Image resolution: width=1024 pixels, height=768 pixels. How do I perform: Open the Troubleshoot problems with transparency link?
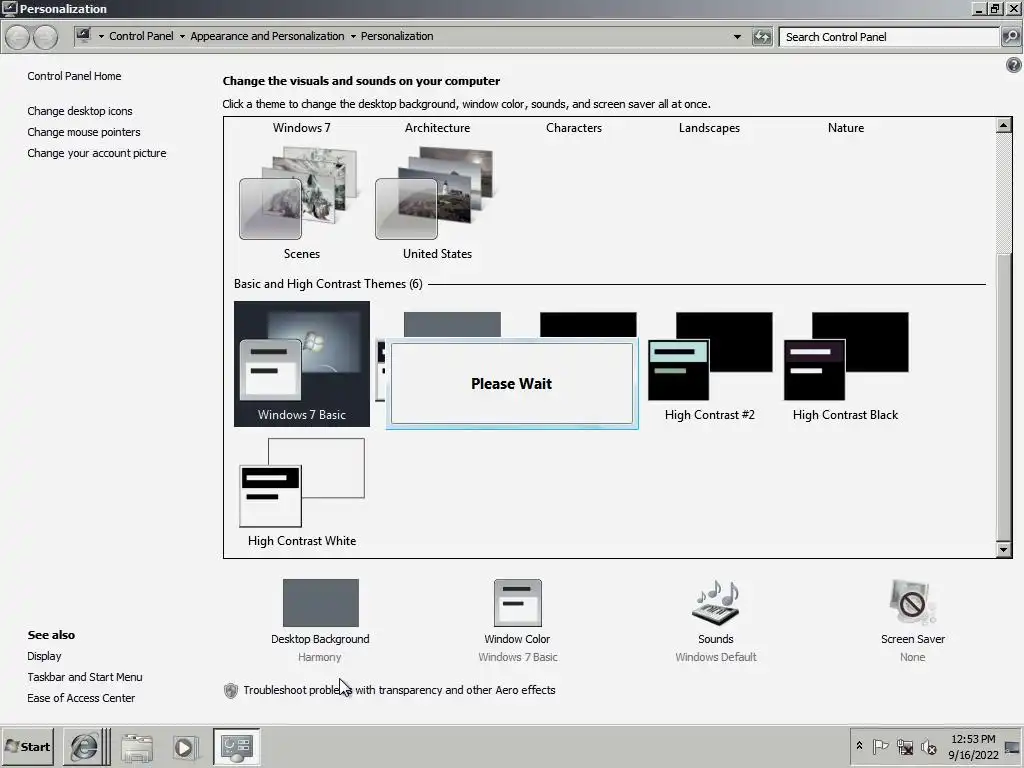click(x=399, y=690)
